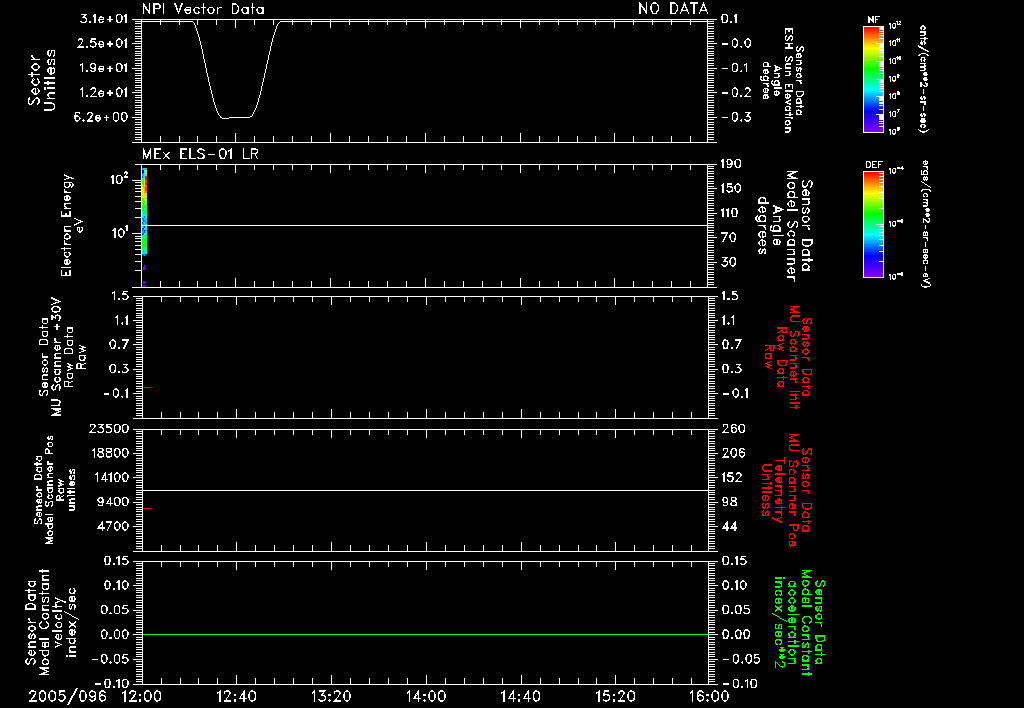Viewport: 1024px width, 708px height.
Task: Click the DEF color bar legend
Action: [873, 224]
